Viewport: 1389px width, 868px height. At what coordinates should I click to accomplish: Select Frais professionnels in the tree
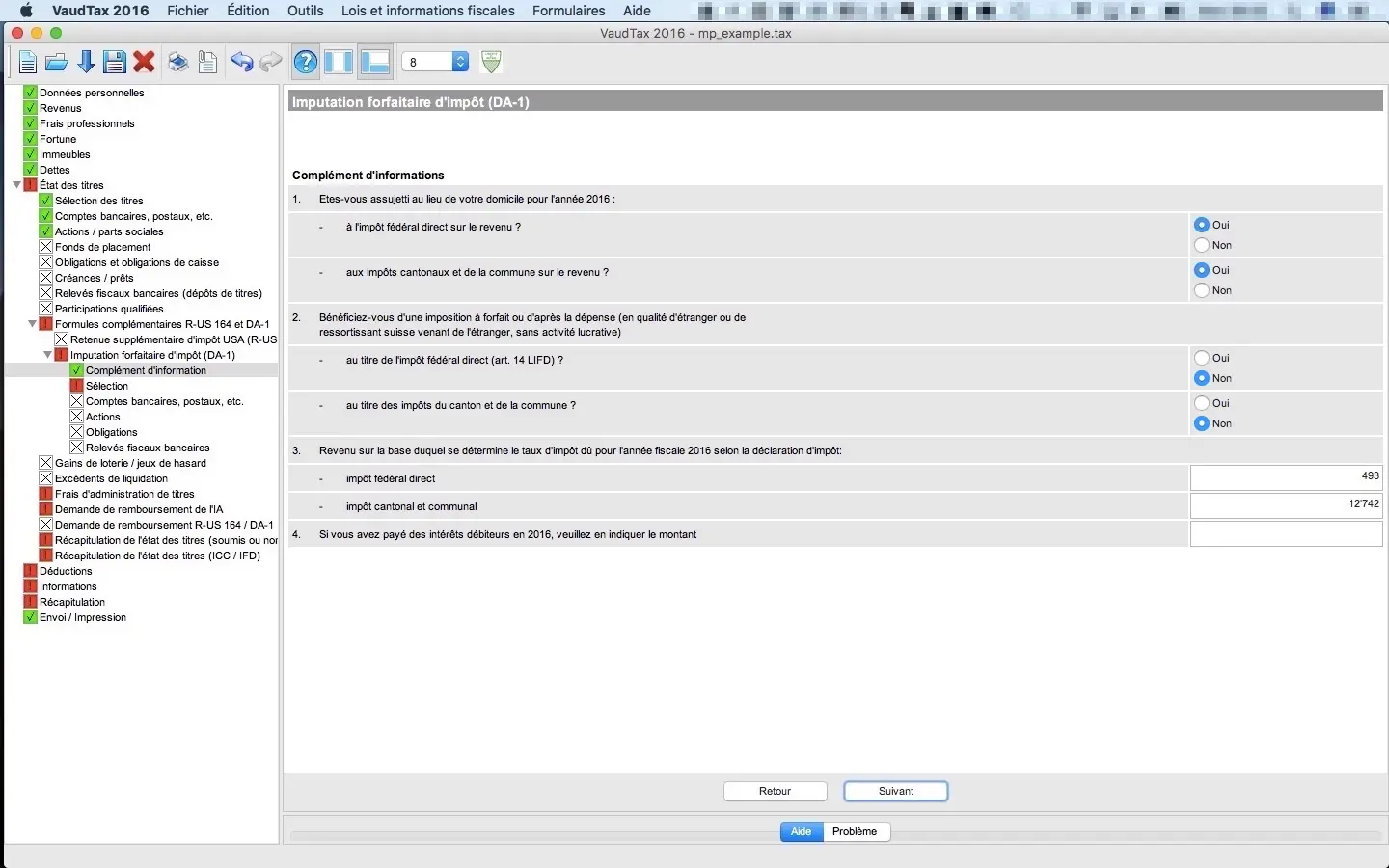(x=87, y=123)
